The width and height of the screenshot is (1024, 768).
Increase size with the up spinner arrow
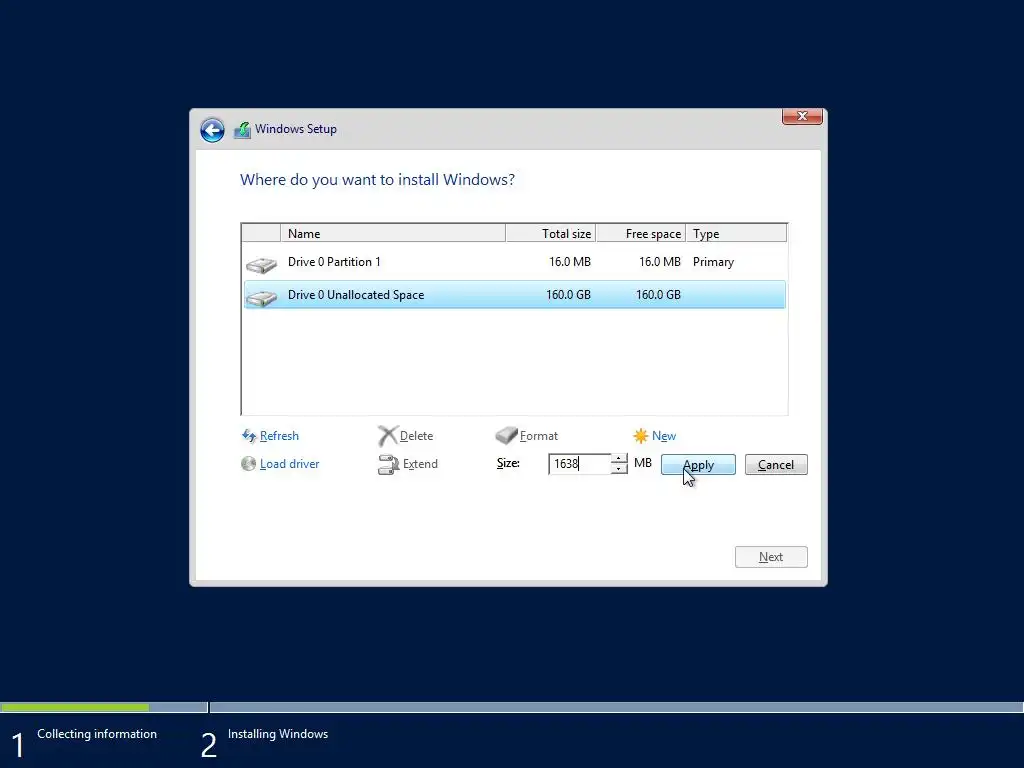618,458
